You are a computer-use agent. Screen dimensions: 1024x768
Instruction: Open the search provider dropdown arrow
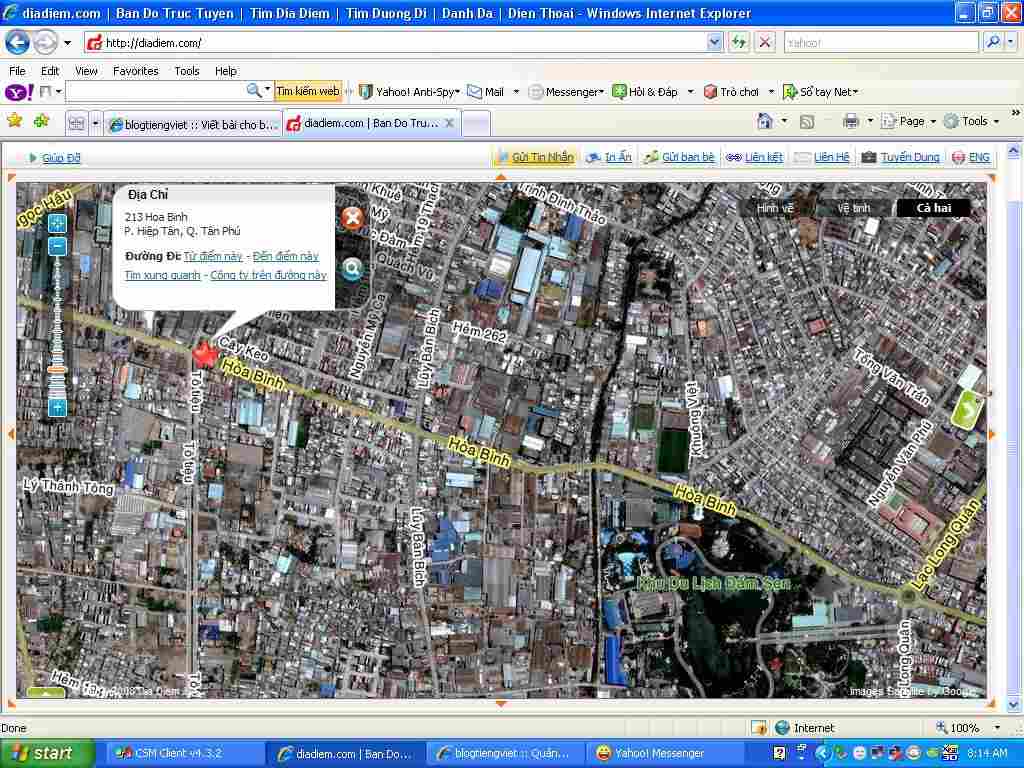tap(1010, 42)
